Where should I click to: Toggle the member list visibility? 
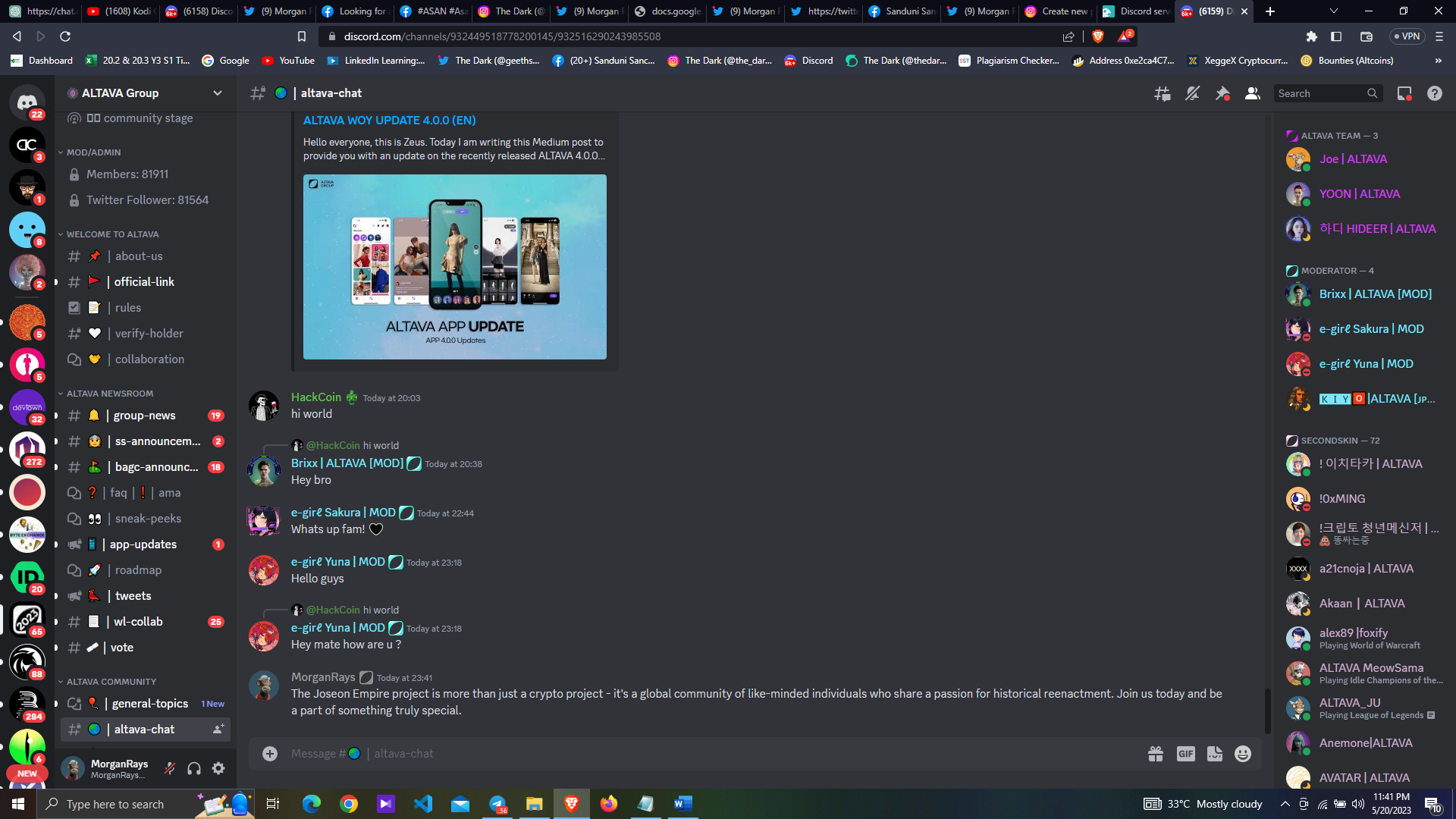1253,93
